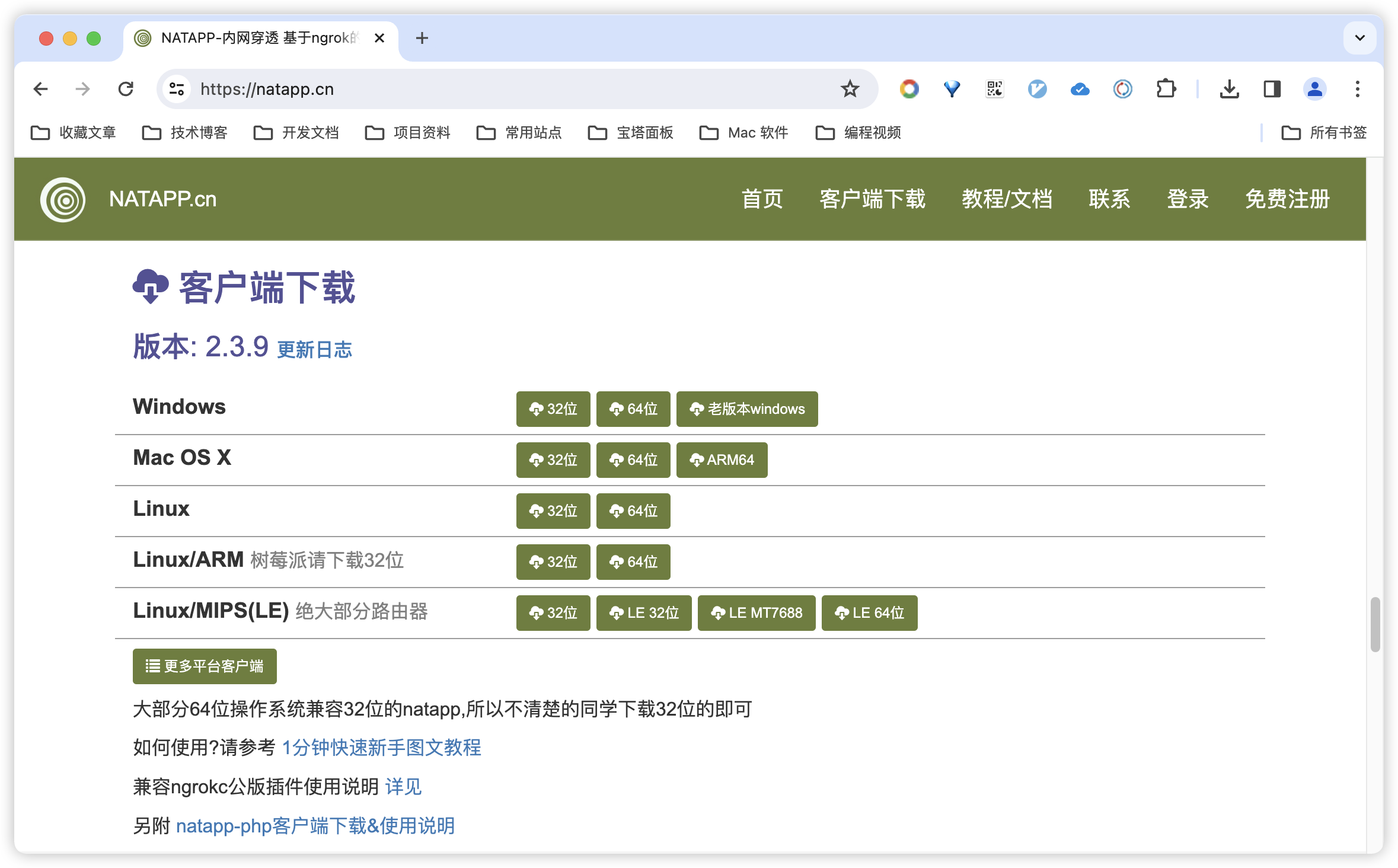This screenshot has width=1398, height=868.
Task: Click the browser forward arrow
Action: pyautogui.click(x=83, y=89)
